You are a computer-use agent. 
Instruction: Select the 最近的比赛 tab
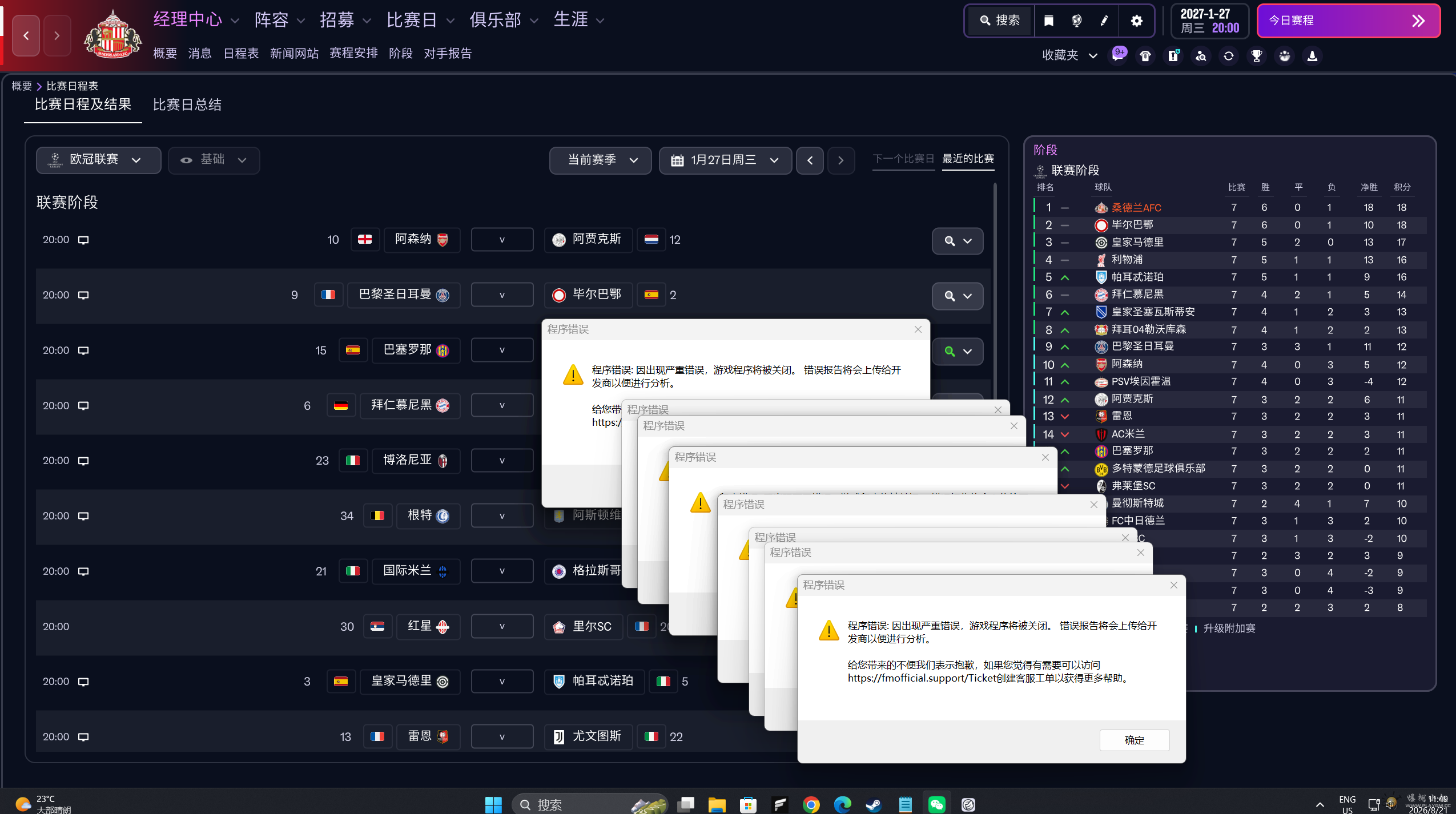(968, 159)
